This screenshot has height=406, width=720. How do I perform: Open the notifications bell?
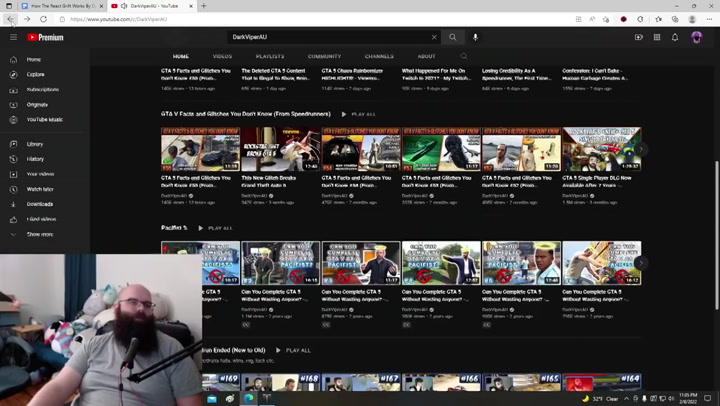tap(675, 37)
